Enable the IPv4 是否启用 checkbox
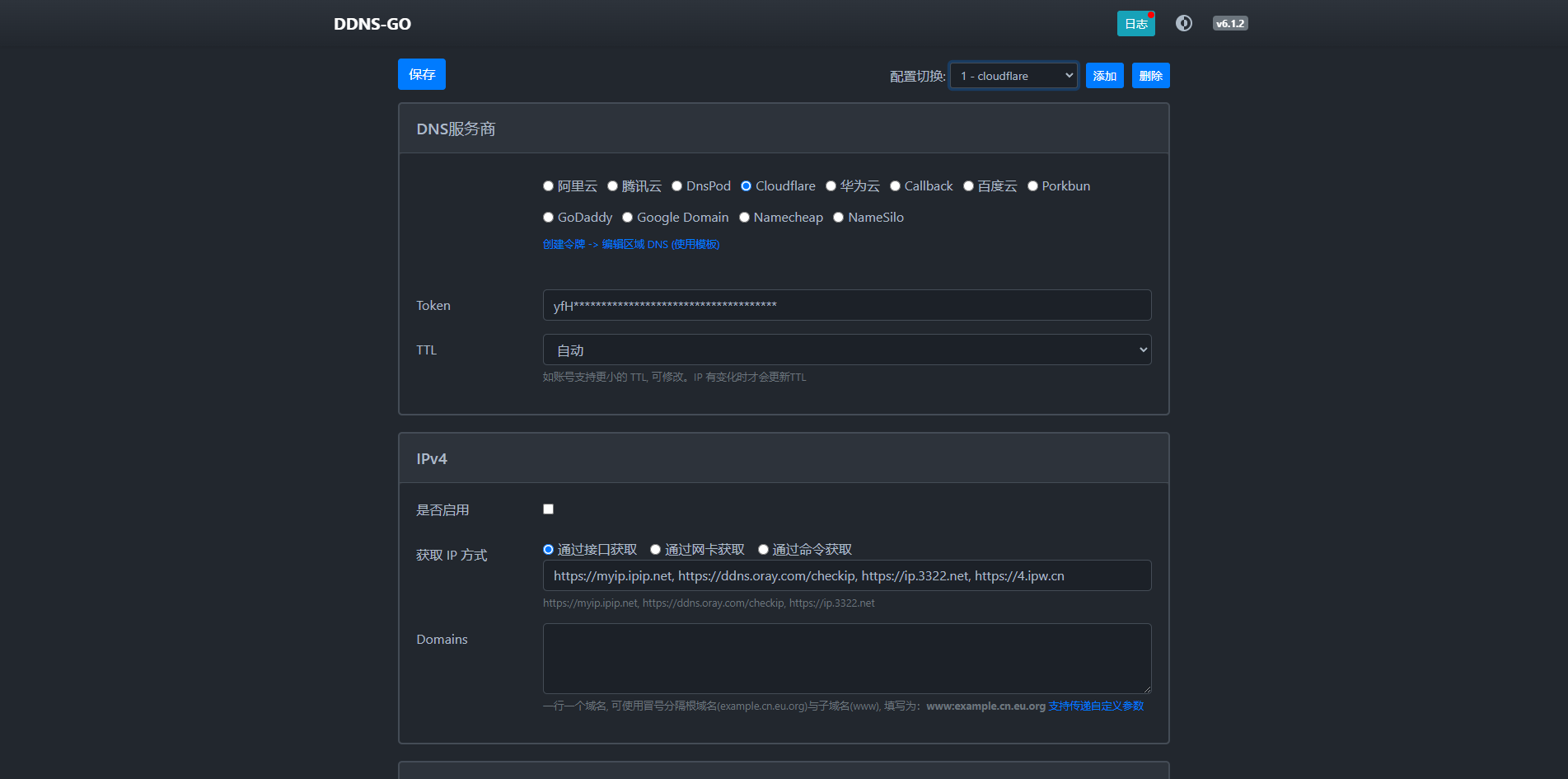Image resolution: width=1568 pixels, height=779 pixels. pyautogui.click(x=548, y=509)
